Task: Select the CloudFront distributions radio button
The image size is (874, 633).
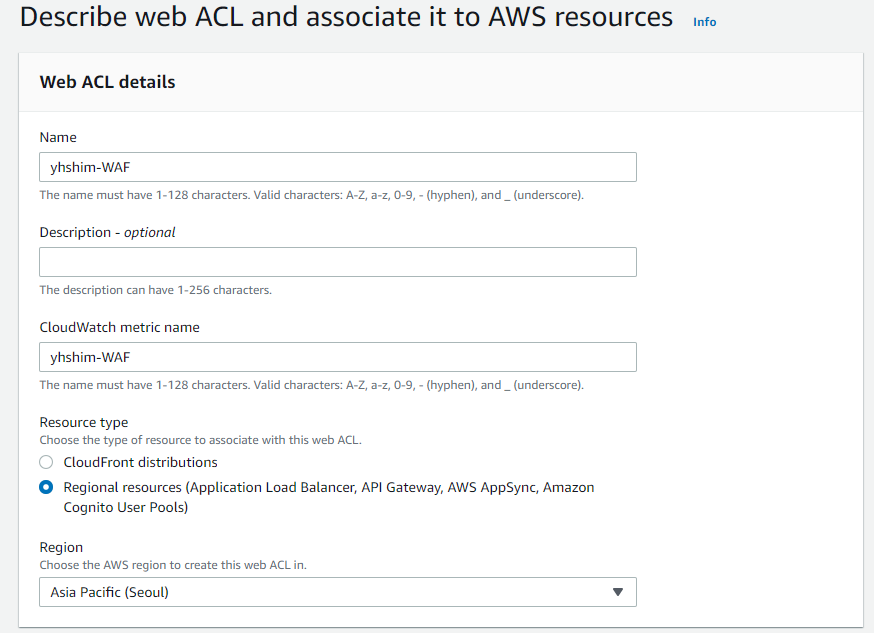Action: [46, 462]
